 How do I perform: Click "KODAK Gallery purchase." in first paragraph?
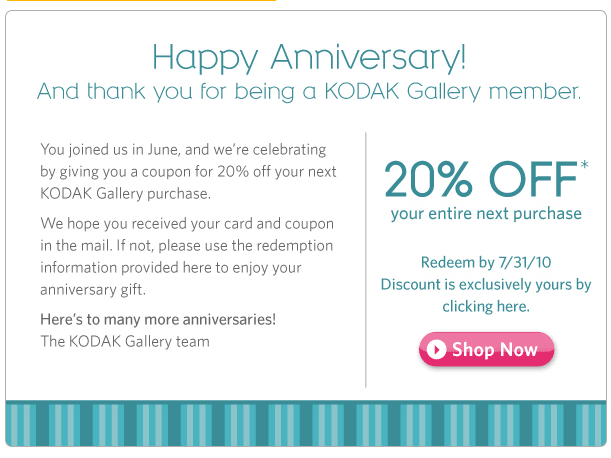(125, 192)
